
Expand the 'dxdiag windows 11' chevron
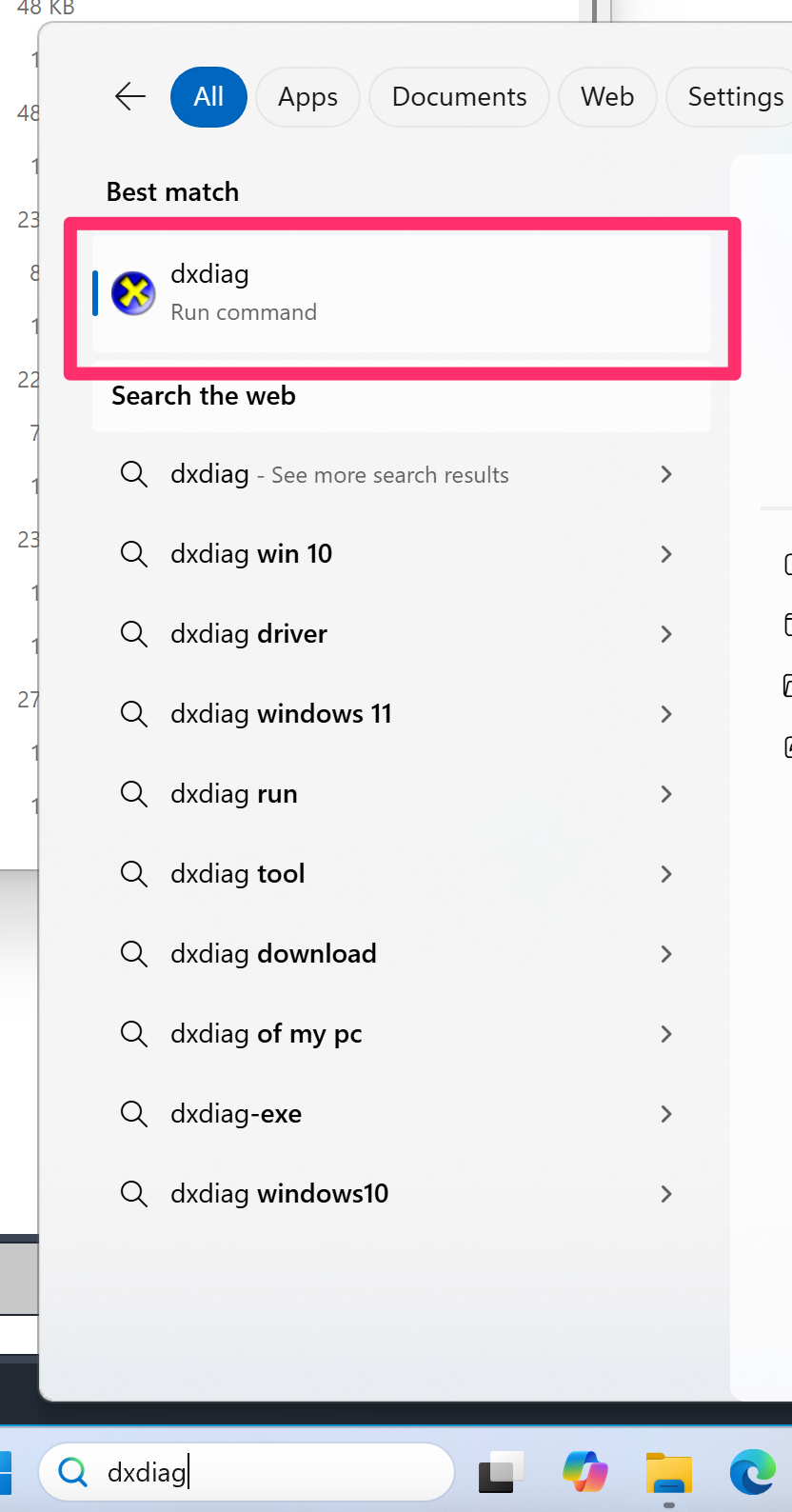tap(666, 714)
